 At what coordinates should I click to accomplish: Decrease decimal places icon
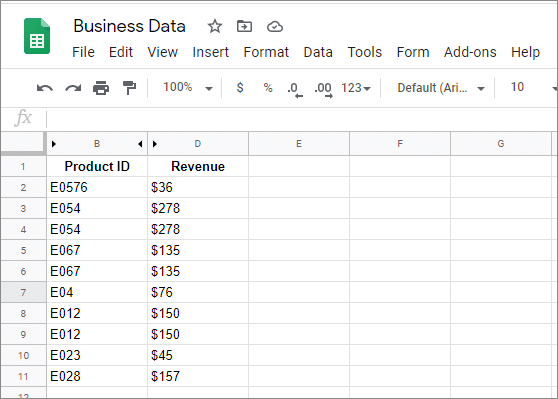295,89
